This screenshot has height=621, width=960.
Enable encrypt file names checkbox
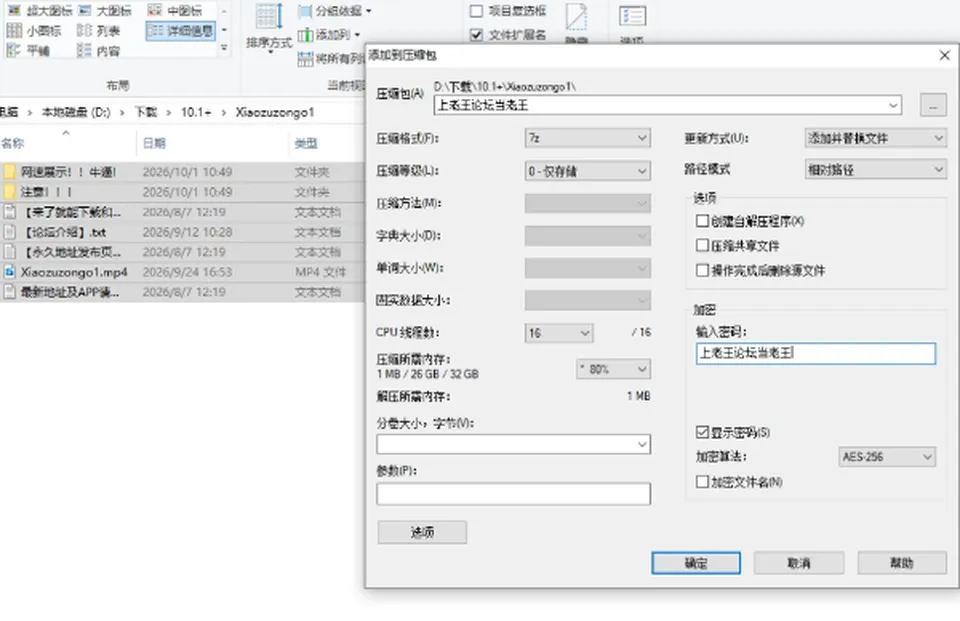[702, 482]
